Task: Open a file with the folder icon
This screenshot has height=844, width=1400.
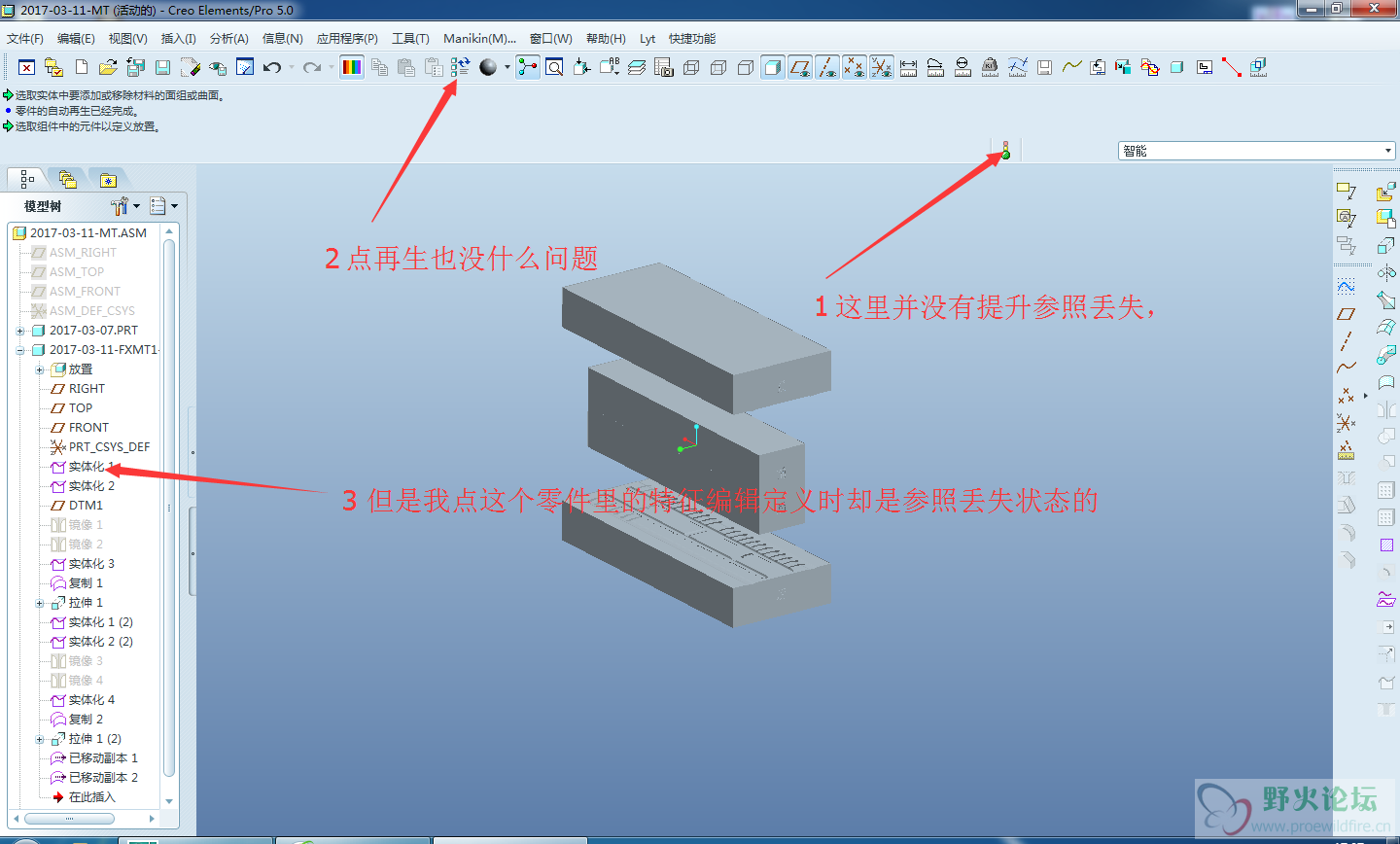Action: [x=108, y=67]
